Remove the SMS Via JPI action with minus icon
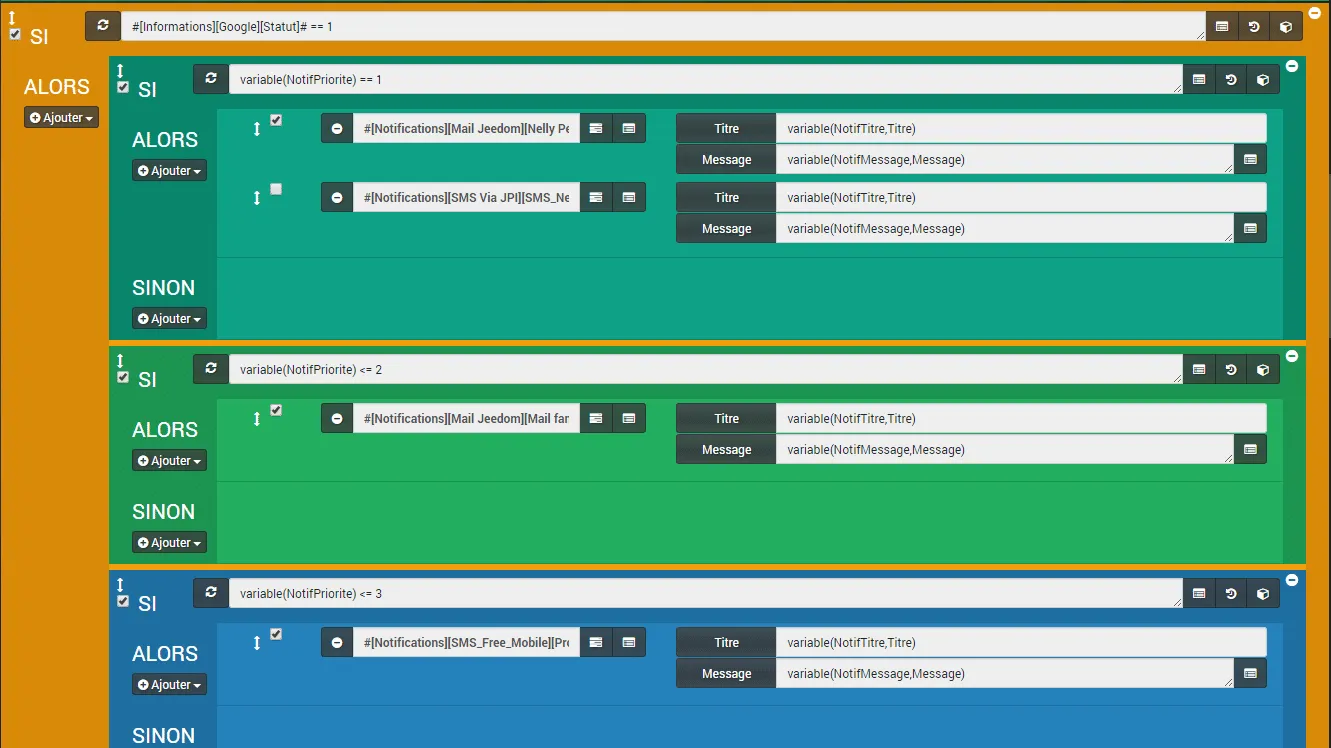Image resolution: width=1331 pixels, height=748 pixels. [x=337, y=197]
